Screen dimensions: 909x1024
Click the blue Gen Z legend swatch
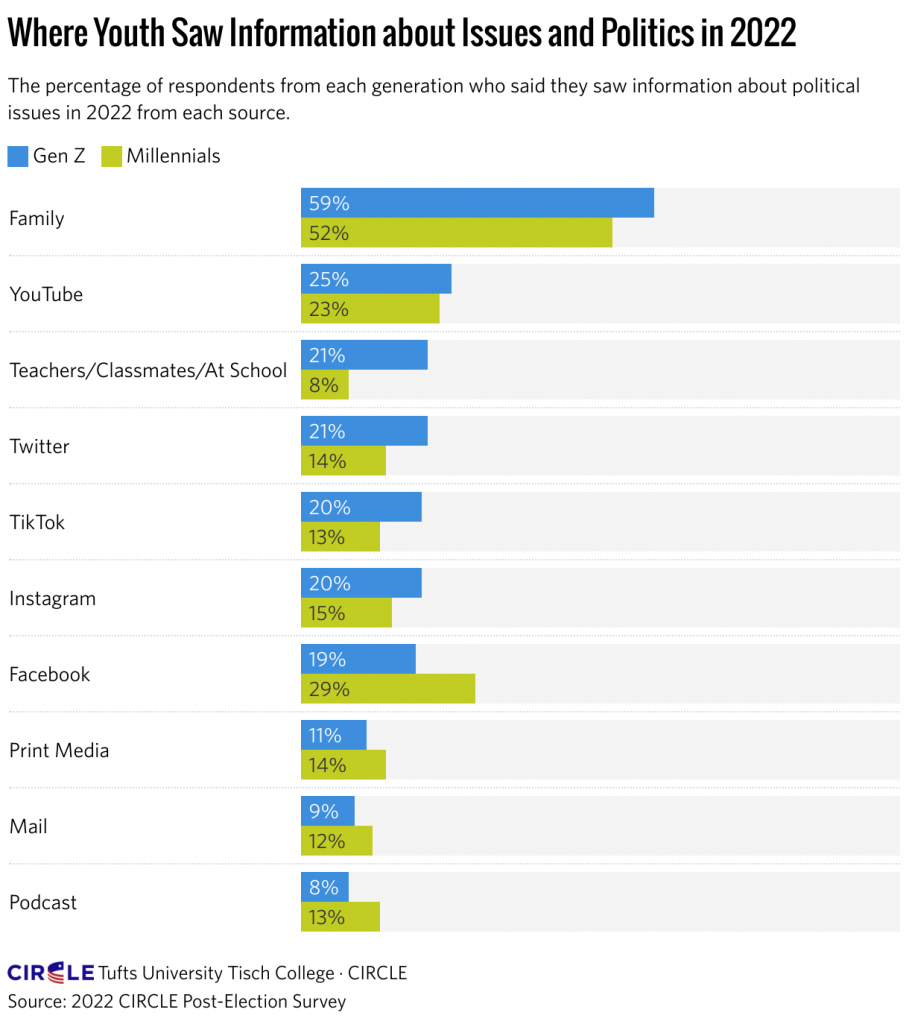(x=18, y=156)
